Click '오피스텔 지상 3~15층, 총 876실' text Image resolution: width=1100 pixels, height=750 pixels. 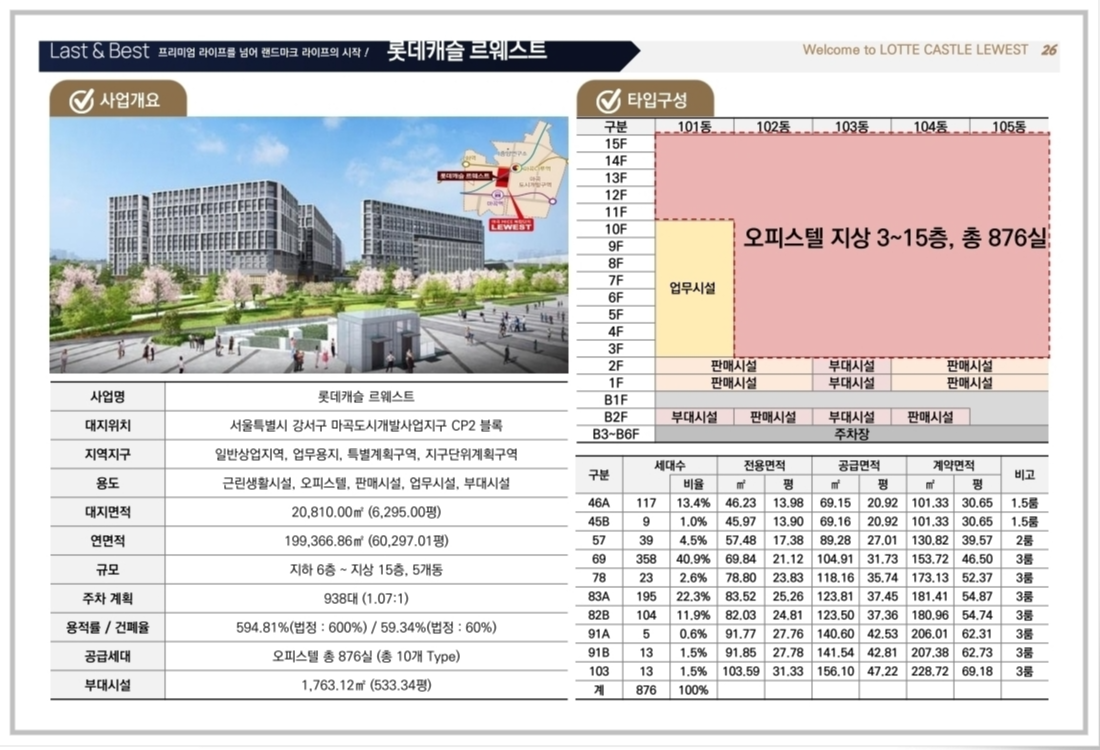894,239
